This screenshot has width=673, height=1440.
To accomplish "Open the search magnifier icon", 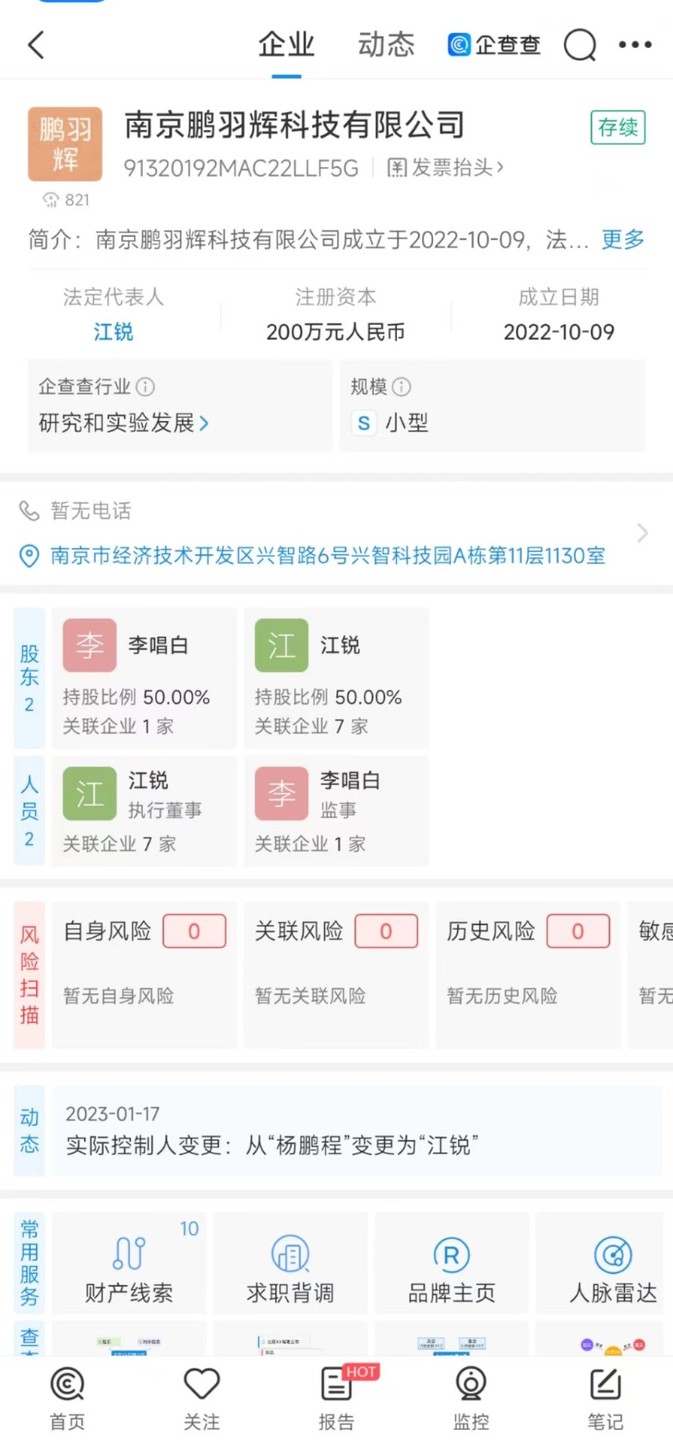I will [580, 45].
